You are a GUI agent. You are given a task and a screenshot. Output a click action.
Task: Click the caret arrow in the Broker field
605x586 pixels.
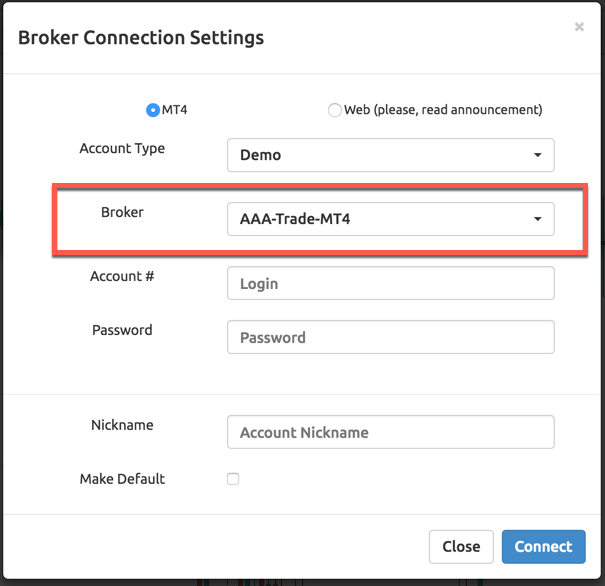537,219
